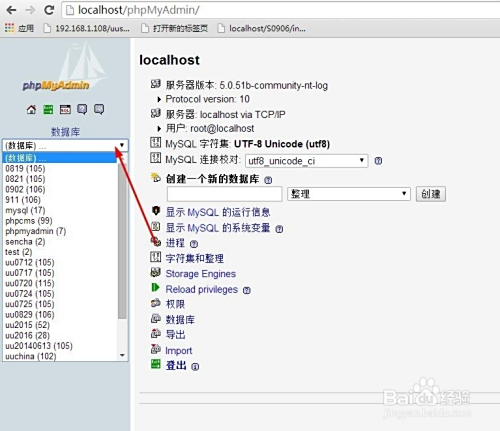Click the browser back arrow
Screen dimensions: 500x431
pyautogui.click(x=11, y=10)
